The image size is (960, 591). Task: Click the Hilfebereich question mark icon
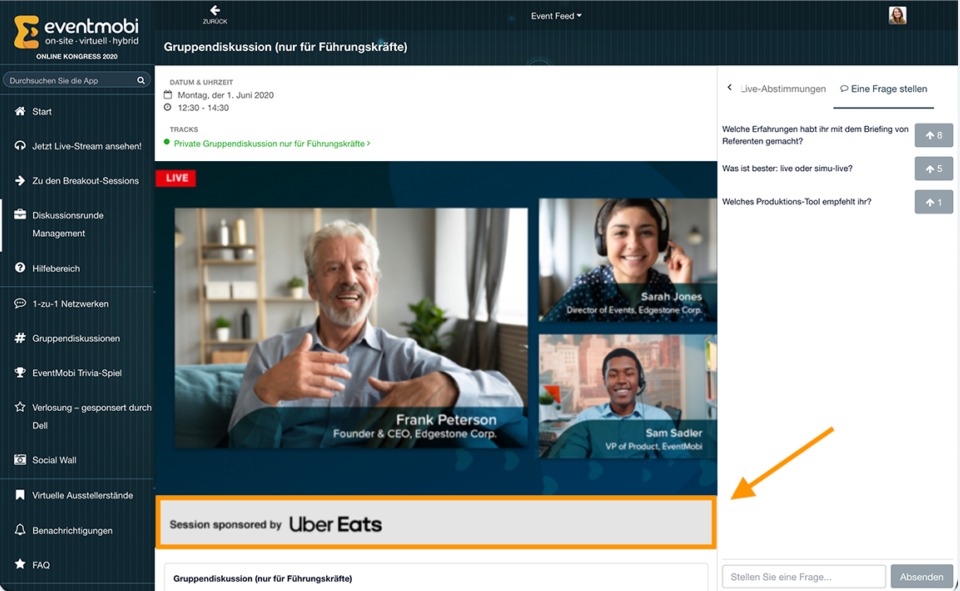click(x=20, y=268)
